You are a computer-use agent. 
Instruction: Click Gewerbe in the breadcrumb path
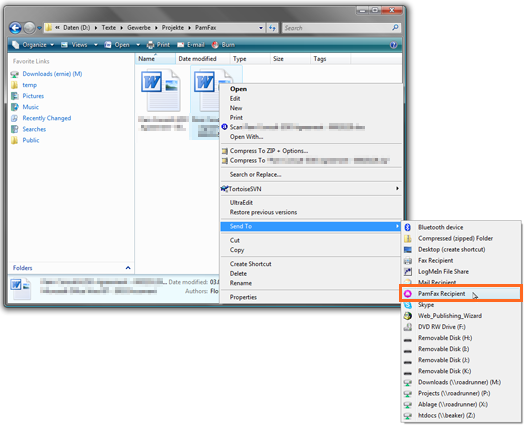coord(139,28)
